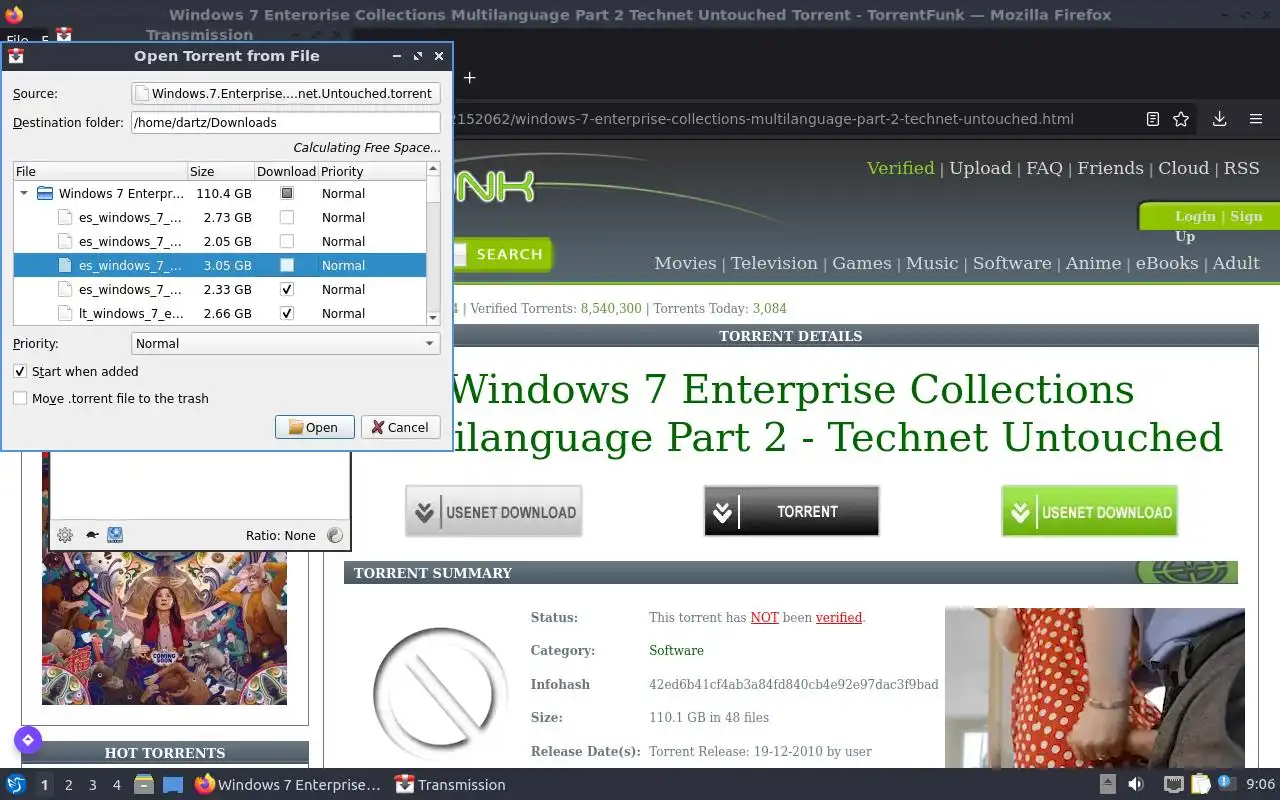
Task: Disable Start when added
Action: (20, 371)
